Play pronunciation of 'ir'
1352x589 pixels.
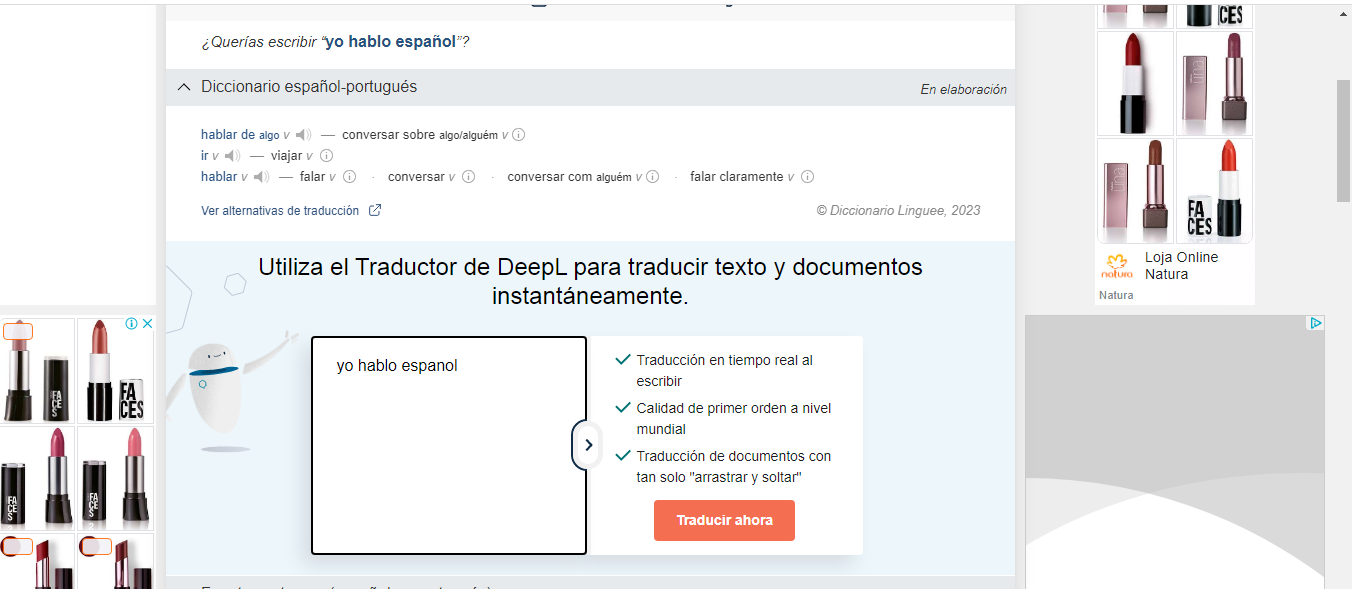(232, 156)
